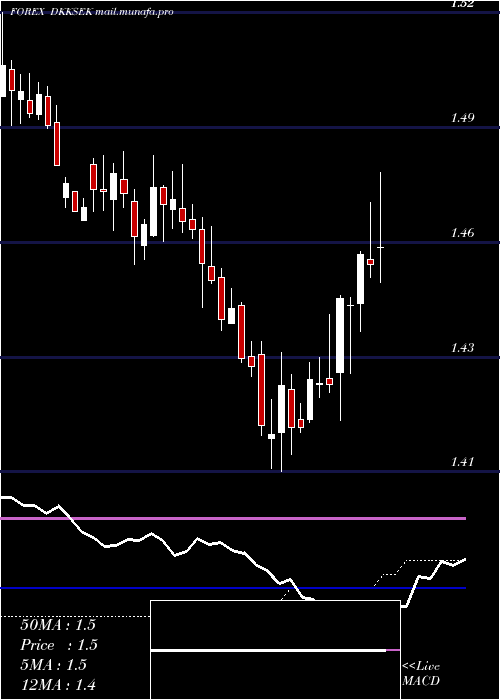Click the blue horizontal indicator line
The width and height of the screenshot is (500, 700).
point(233,588)
